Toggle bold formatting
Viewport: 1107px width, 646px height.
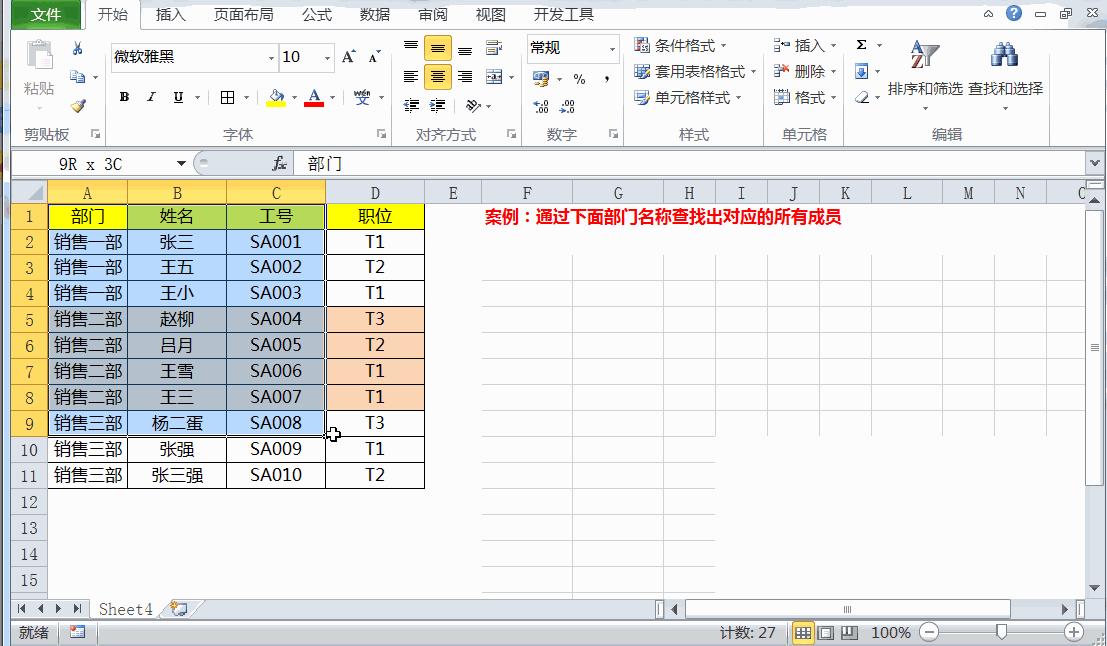[122, 94]
